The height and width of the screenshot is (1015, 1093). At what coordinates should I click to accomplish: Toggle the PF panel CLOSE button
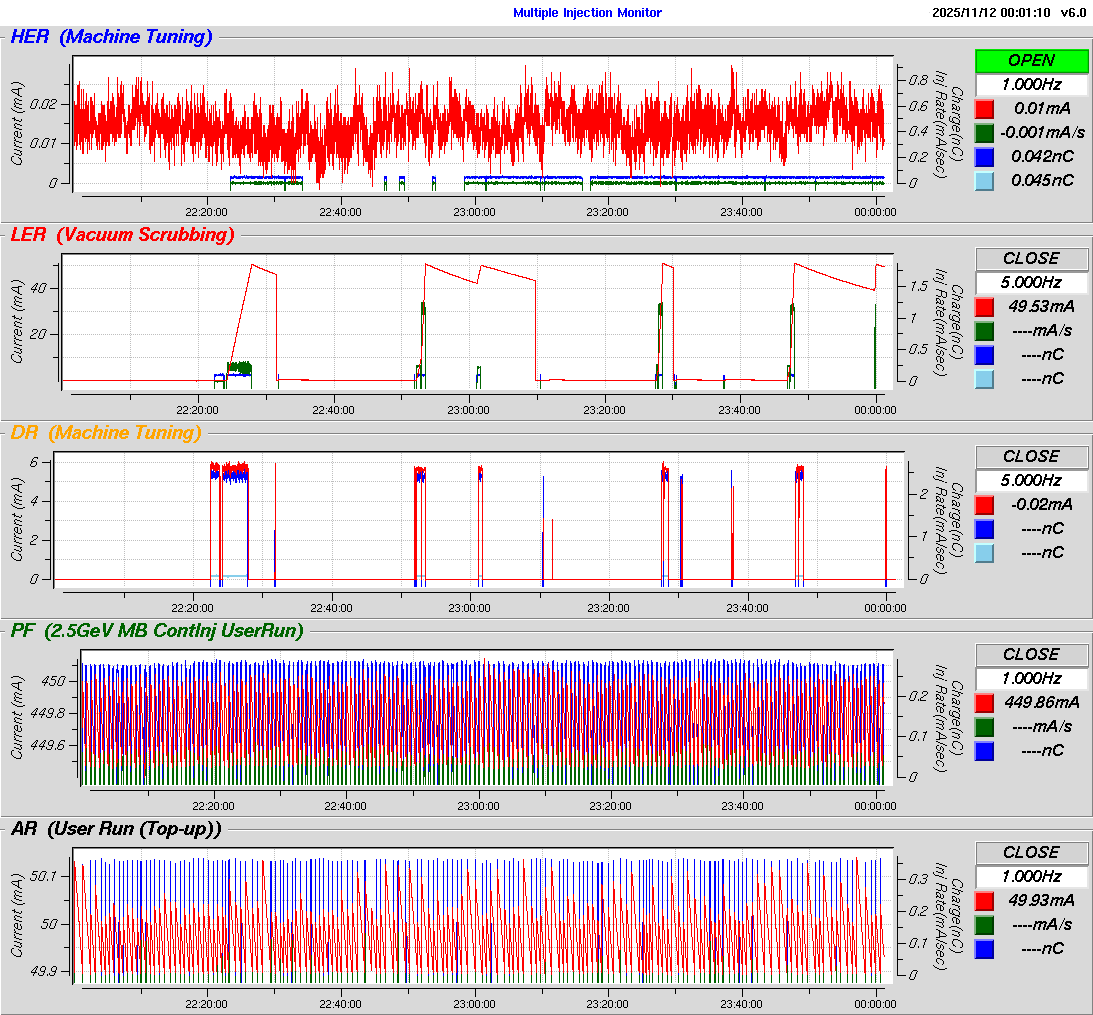[x=1031, y=655]
